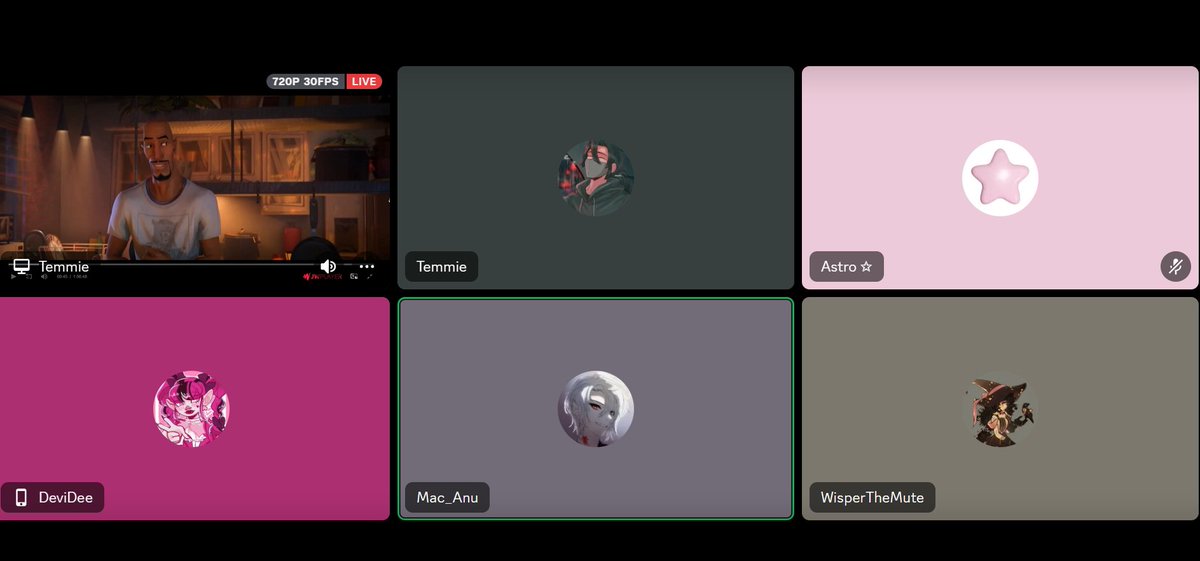This screenshot has height=561, width=1200.
Task: Click Astro's pink star avatar
Action: [x=1000, y=177]
